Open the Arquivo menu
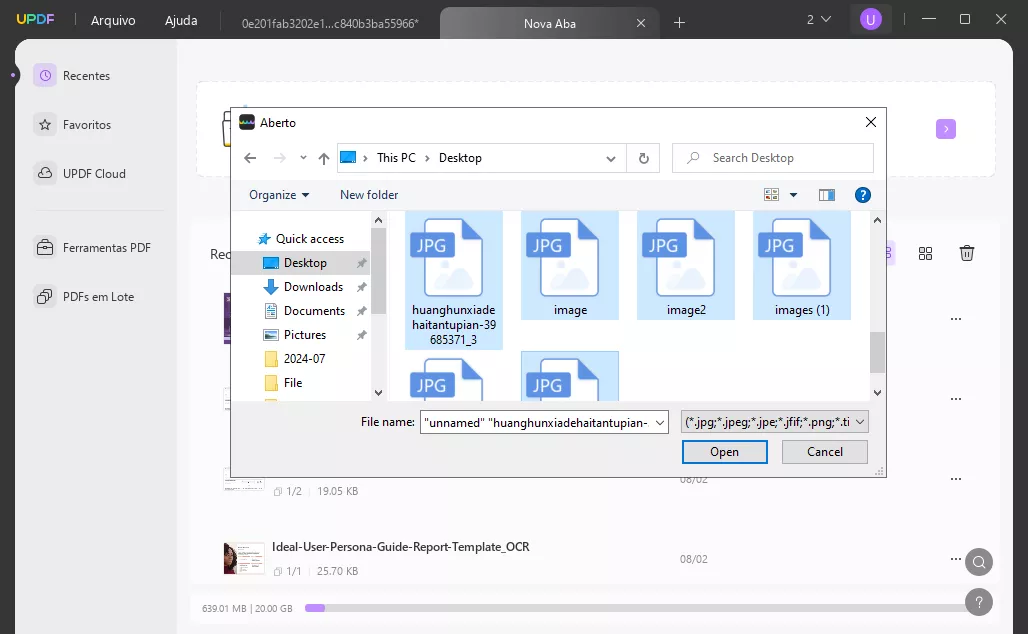Viewport: 1028px width, 634px height. [113, 20]
